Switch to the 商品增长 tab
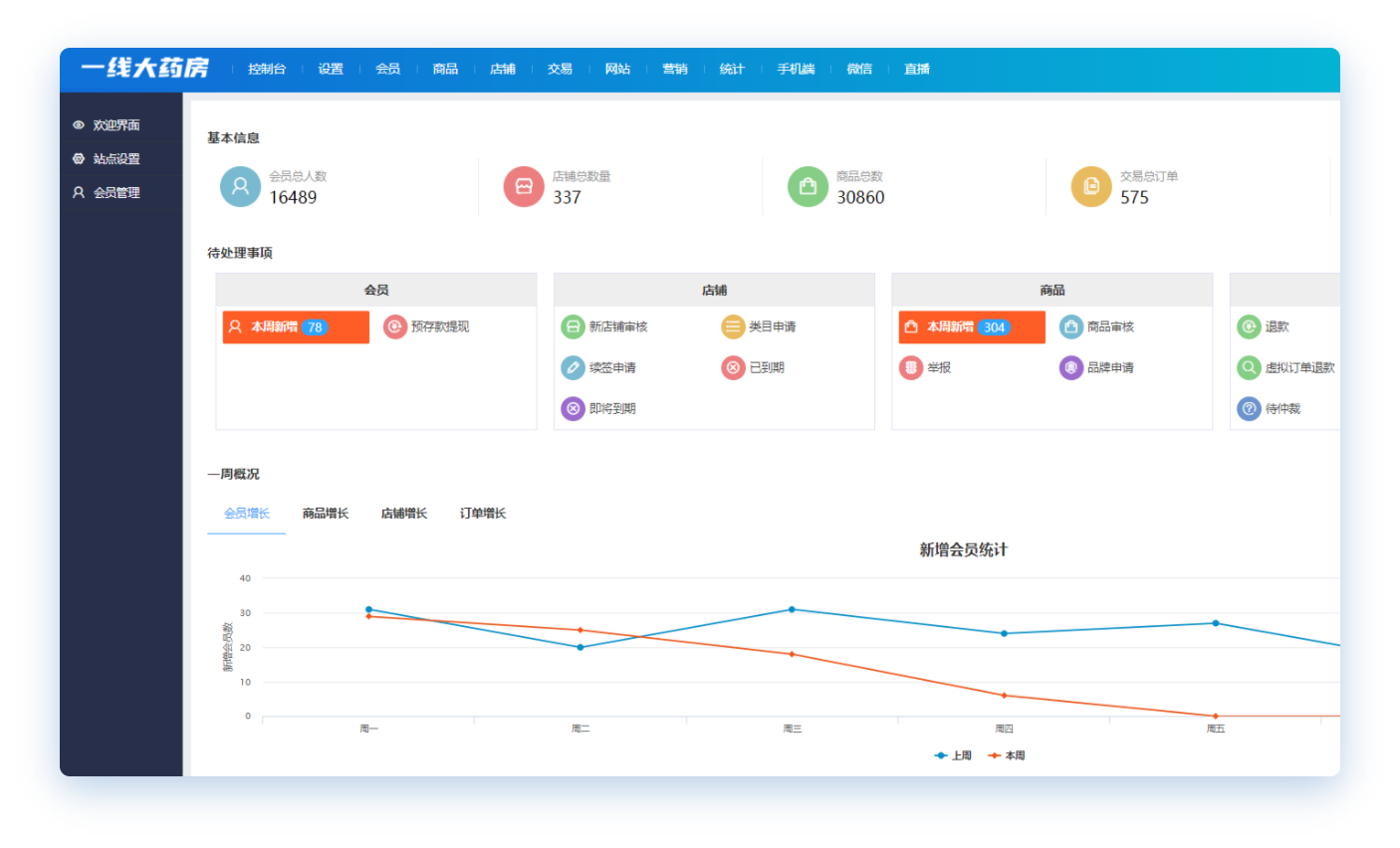 coord(326,514)
